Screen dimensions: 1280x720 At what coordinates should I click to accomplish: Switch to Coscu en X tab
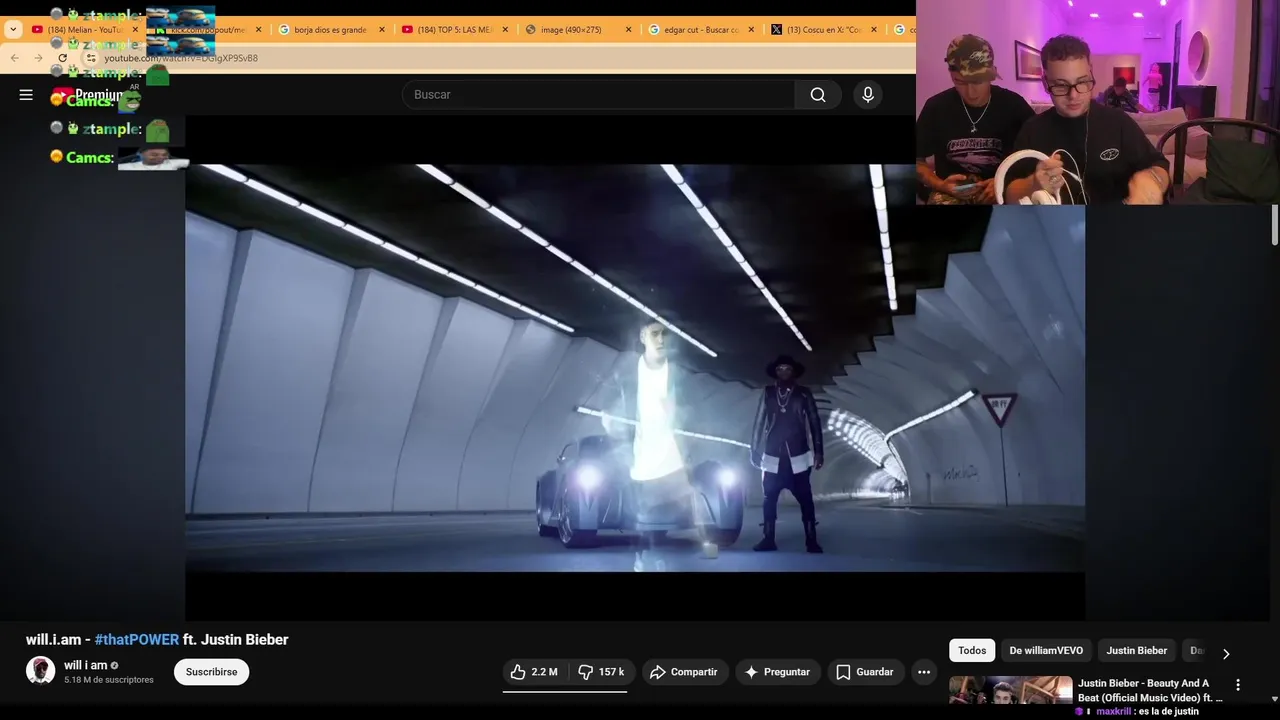(x=823, y=30)
